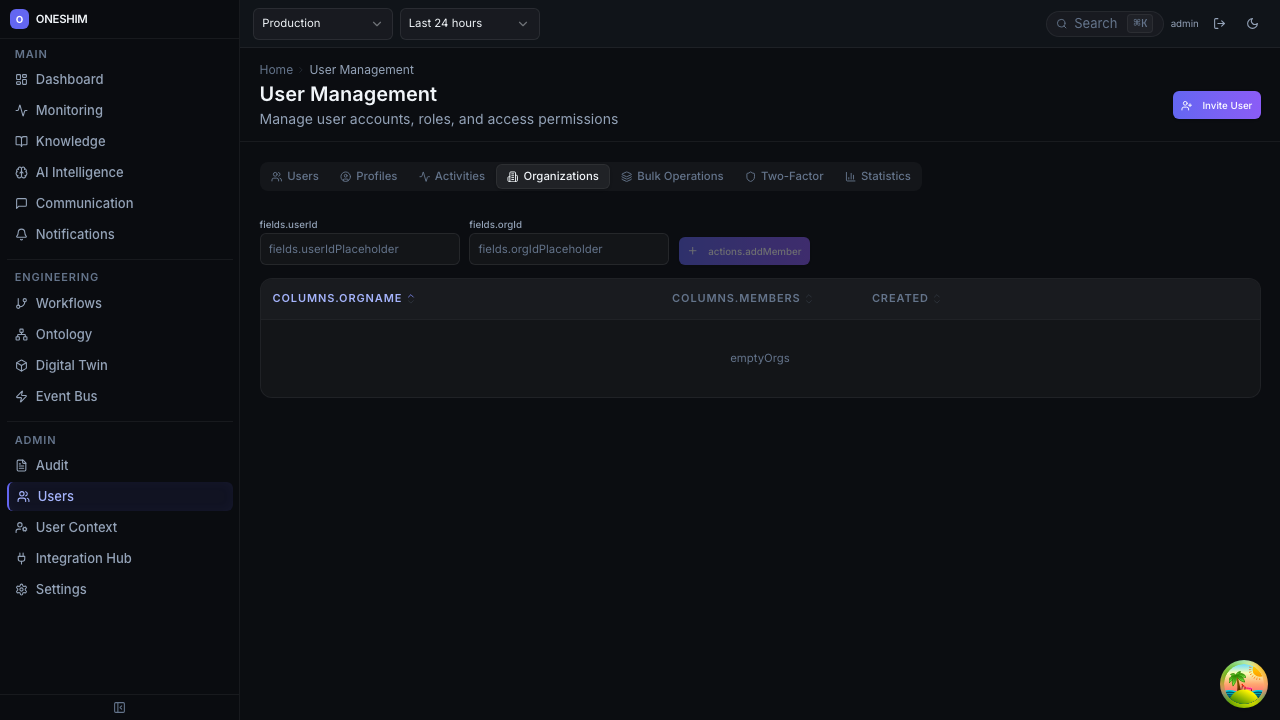Click the ONESHIM logo icon
This screenshot has width=1280, height=720.
point(19,19)
